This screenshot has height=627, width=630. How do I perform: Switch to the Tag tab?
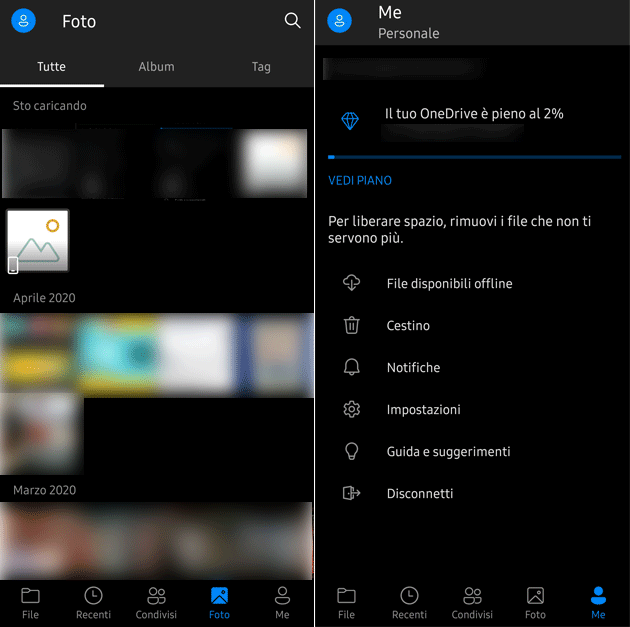pos(261,67)
